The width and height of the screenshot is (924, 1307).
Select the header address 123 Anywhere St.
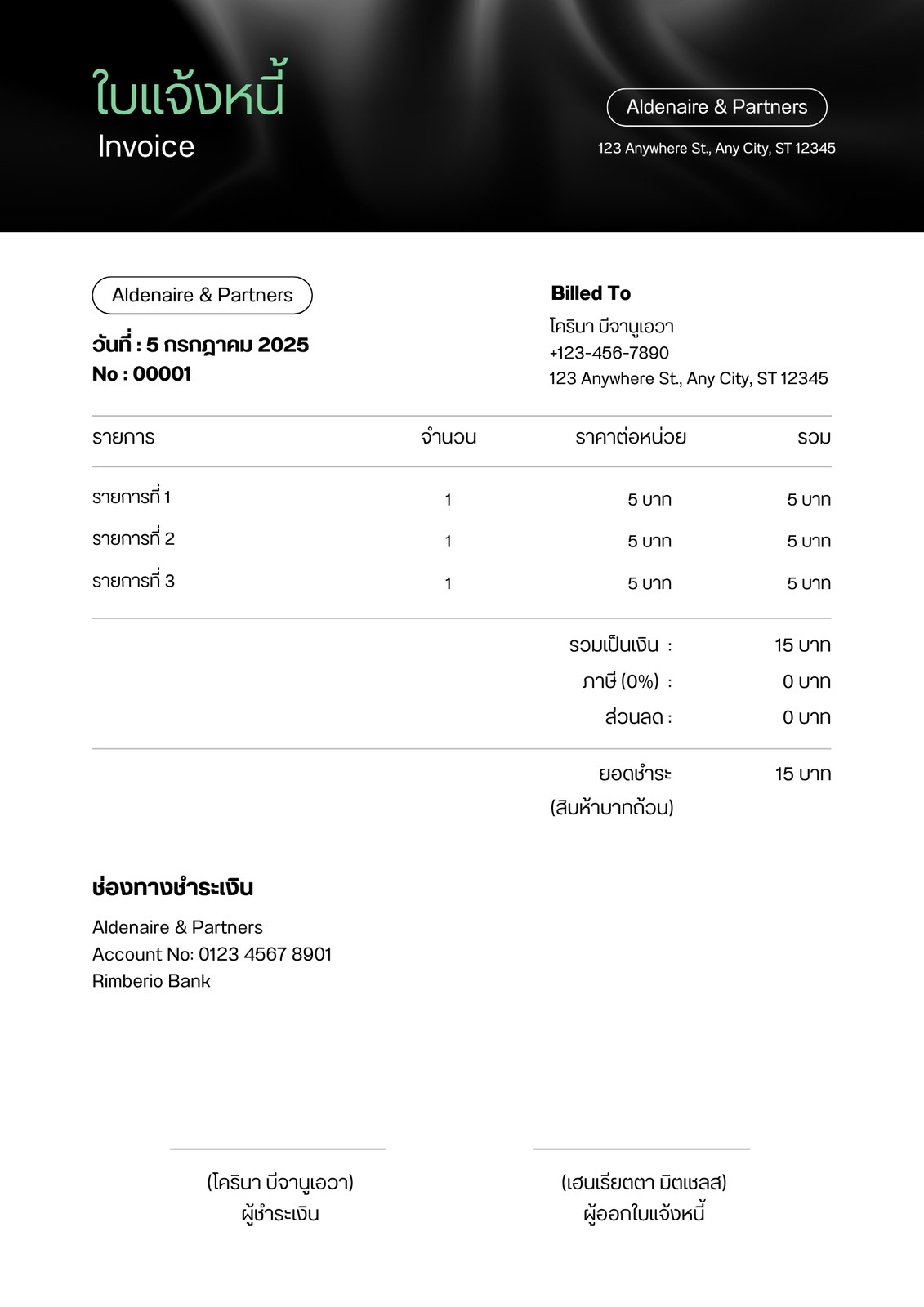point(716,148)
